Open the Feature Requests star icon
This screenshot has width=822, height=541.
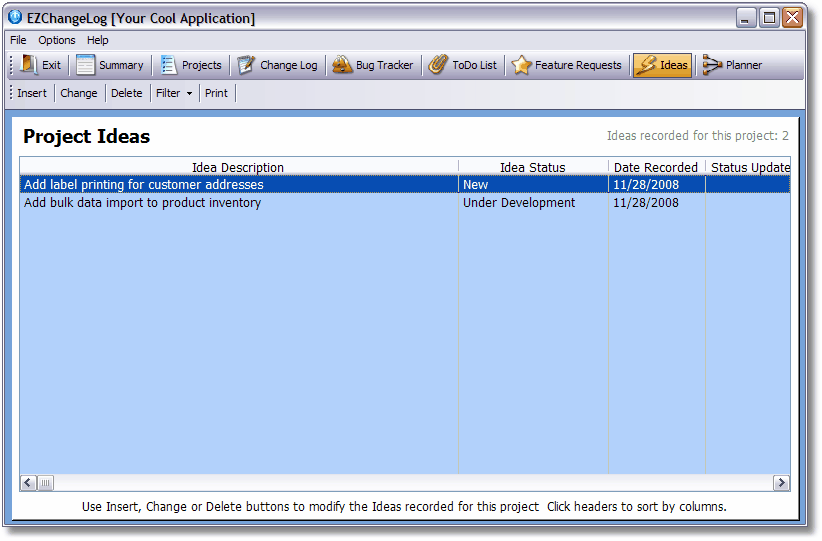(x=521, y=65)
